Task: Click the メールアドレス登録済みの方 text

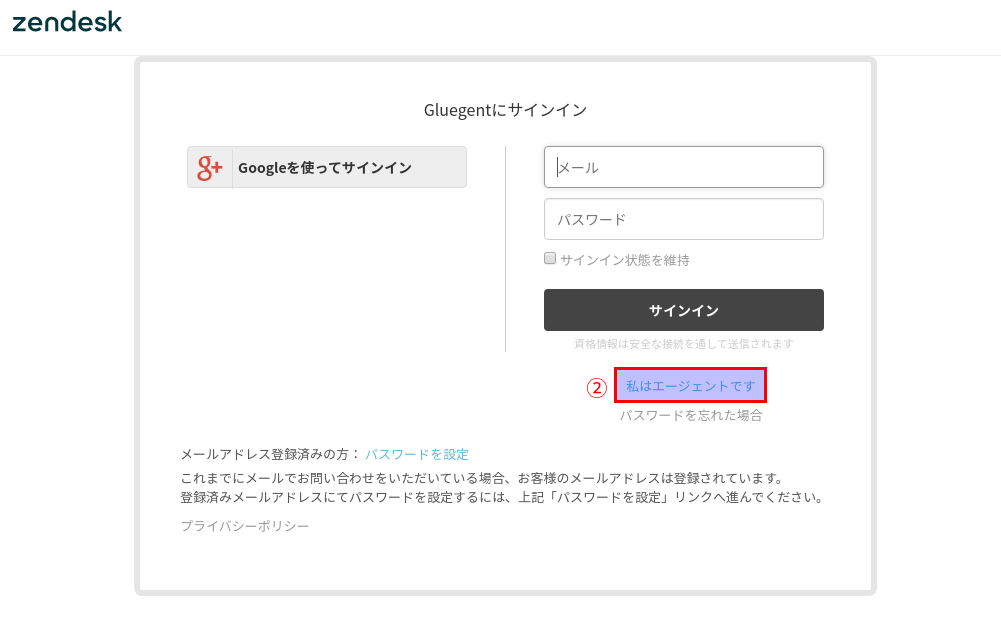Action: click(x=271, y=454)
